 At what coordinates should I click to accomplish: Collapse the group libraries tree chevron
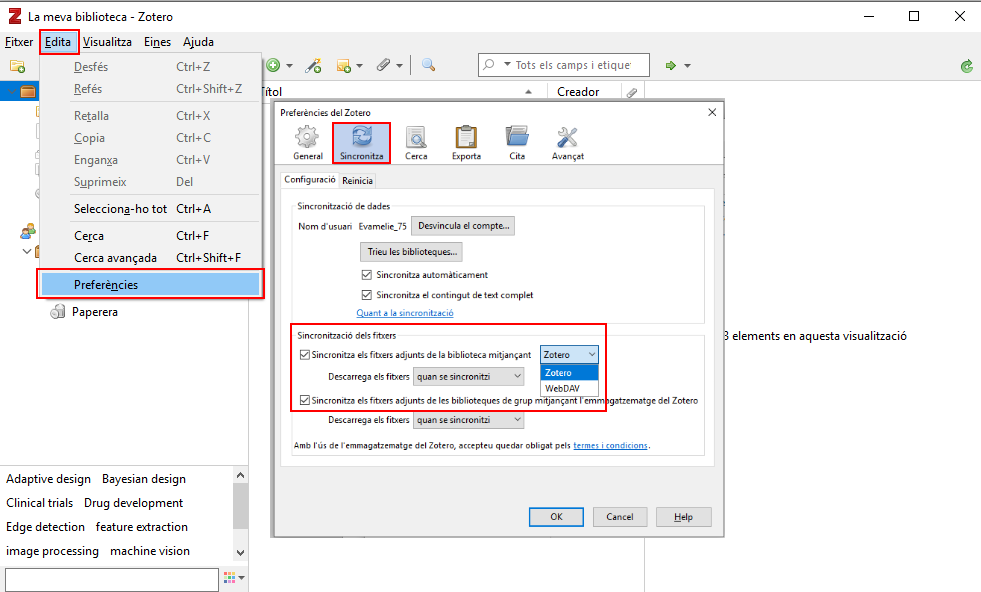[26, 252]
